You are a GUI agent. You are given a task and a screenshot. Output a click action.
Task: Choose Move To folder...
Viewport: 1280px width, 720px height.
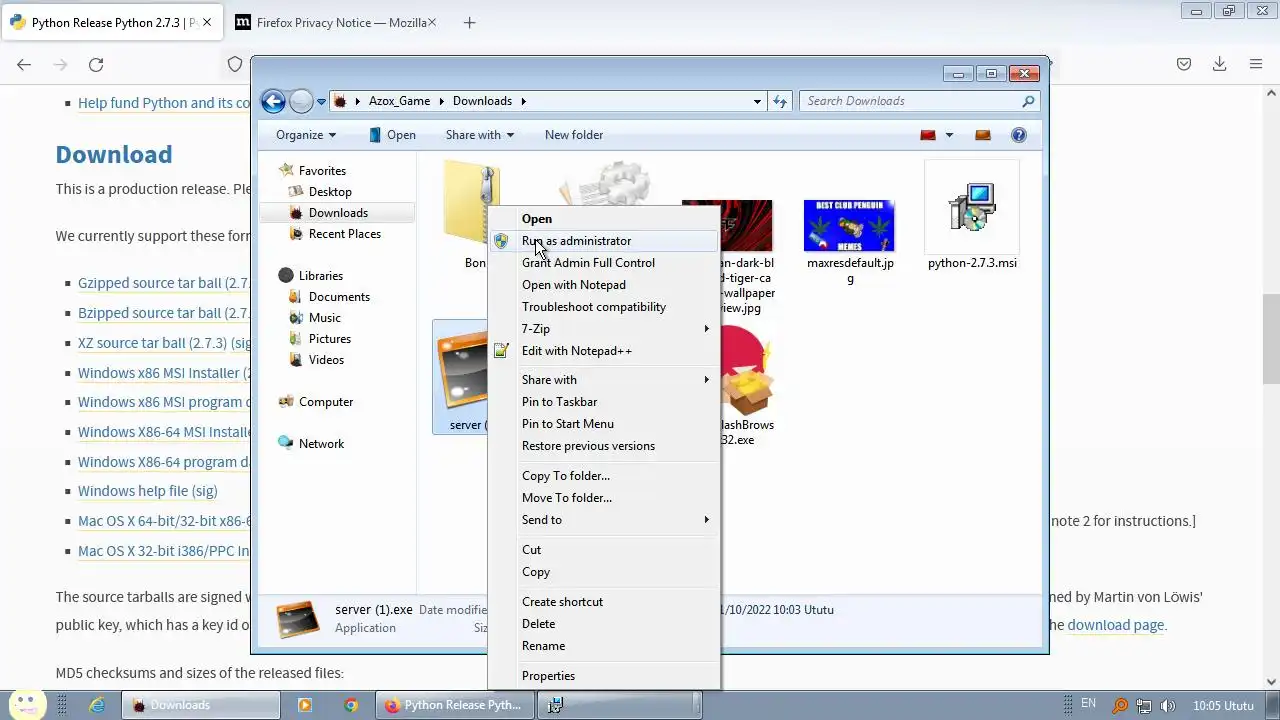click(x=604, y=498)
